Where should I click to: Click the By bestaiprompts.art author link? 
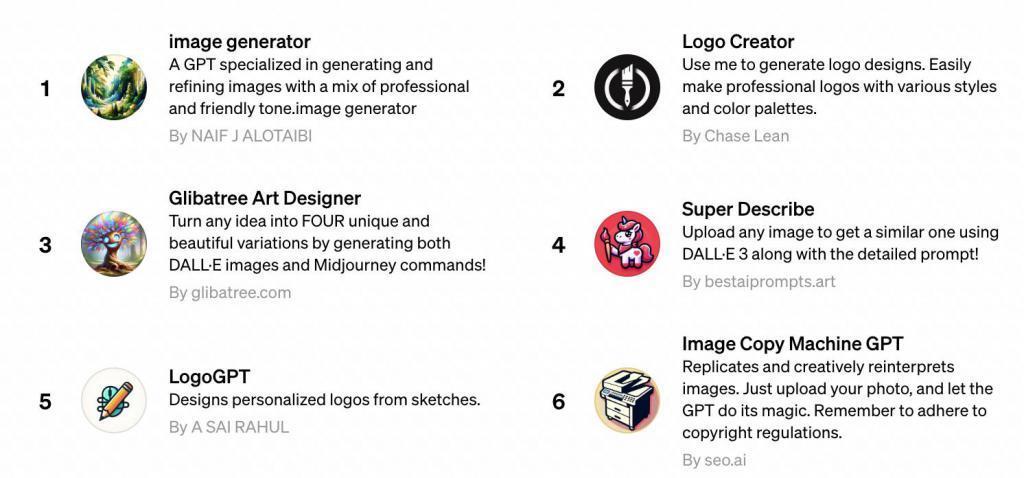click(x=758, y=282)
